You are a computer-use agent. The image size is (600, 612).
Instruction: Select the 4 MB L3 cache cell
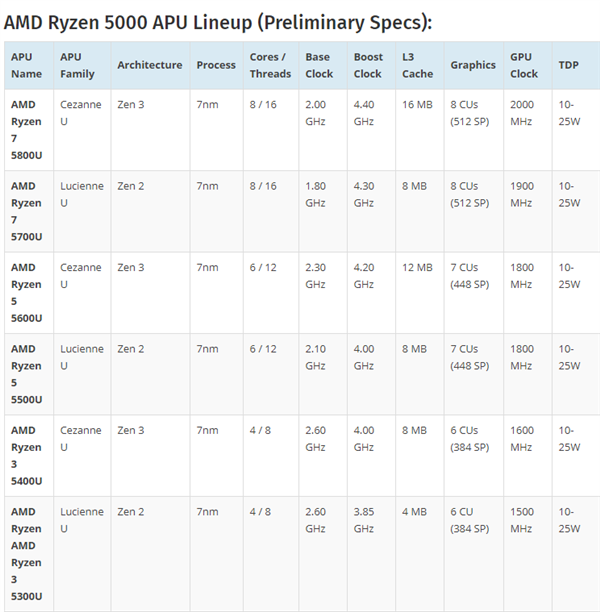pos(420,554)
